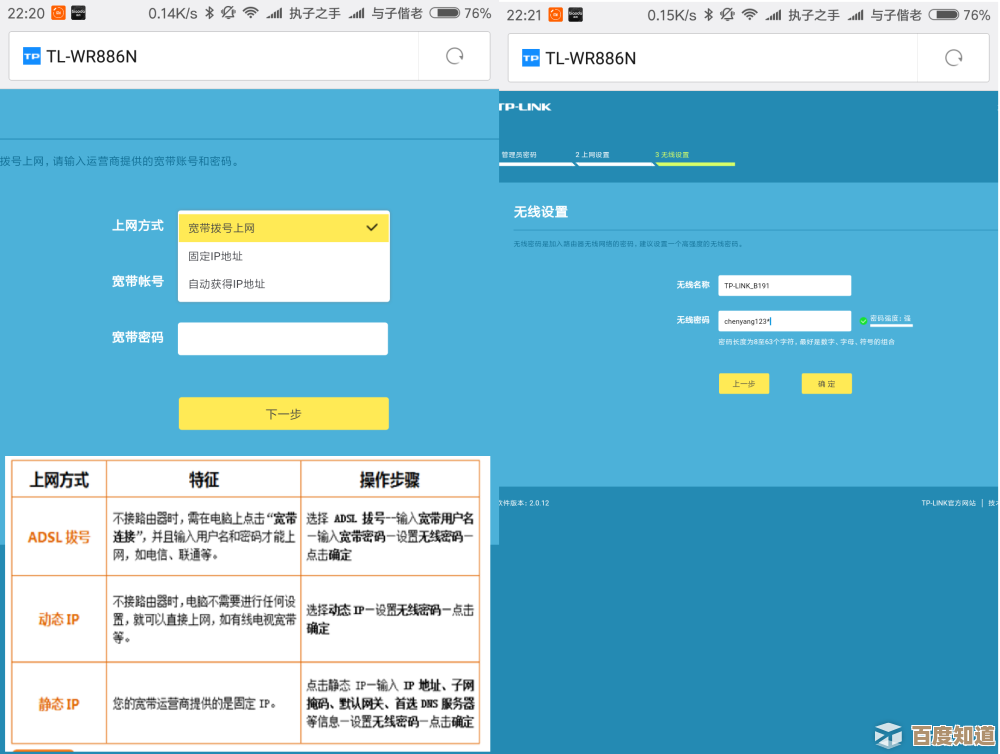This screenshot has width=1000, height=754.
Task: Open the TP-LINK官方网站 footer link
Action: click(x=948, y=503)
